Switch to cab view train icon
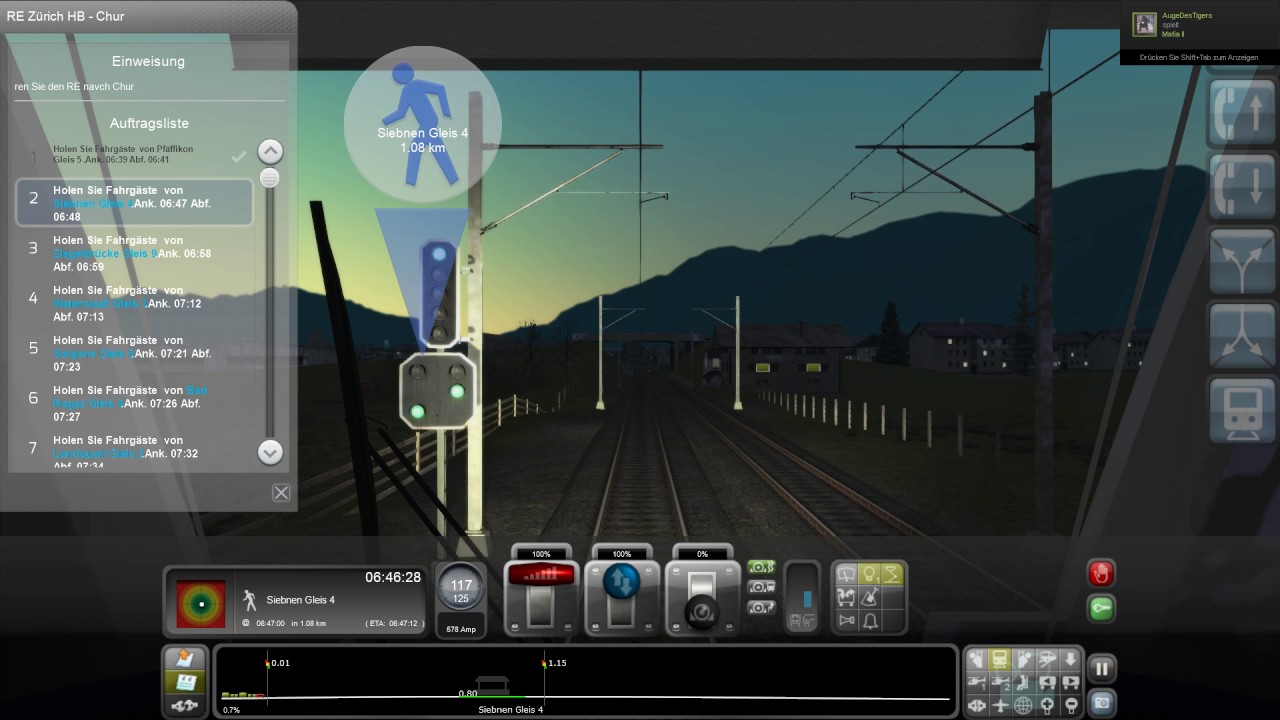Screen dimensions: 1280x720 click(x=999, y=659)
